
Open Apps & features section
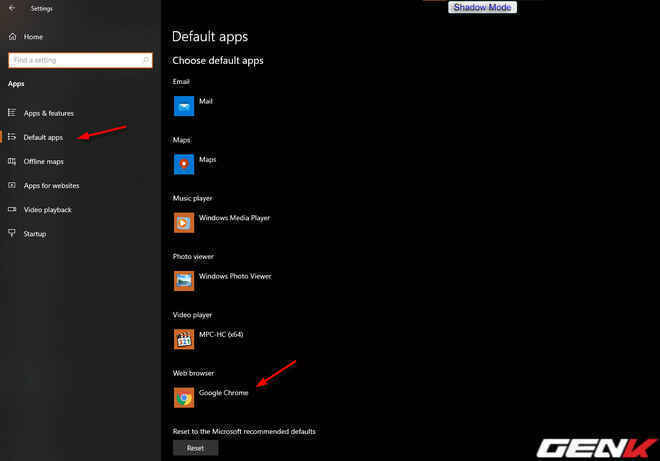pos(49,113)
